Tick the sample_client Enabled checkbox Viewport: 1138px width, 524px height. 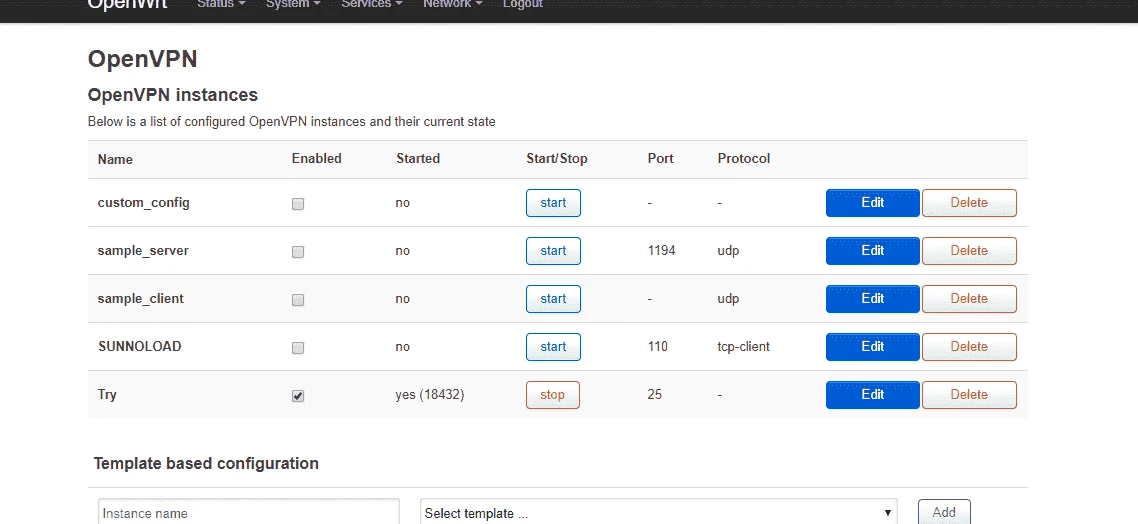click(298, 300)
